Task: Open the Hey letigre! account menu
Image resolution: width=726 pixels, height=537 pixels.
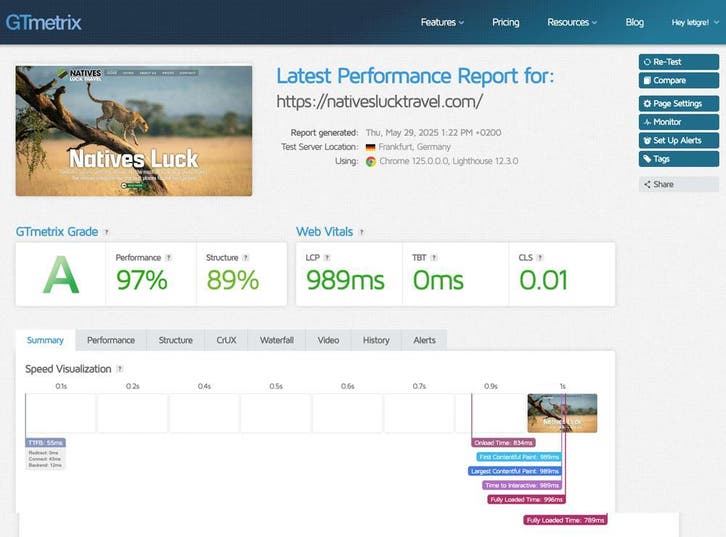Action: point(692,22)
